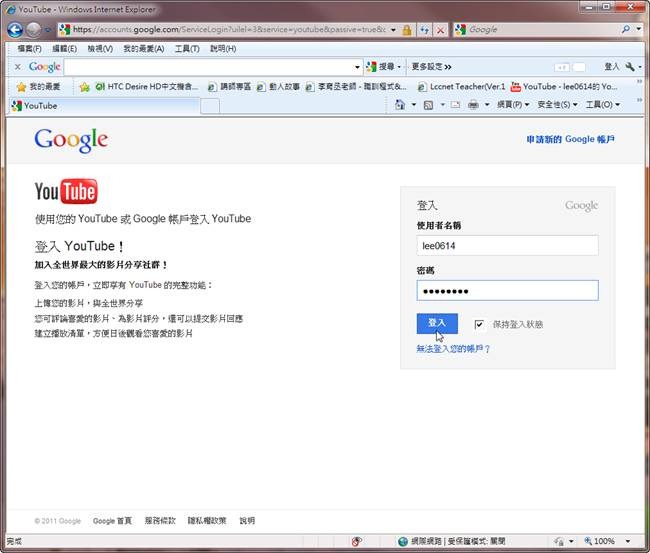This screenshot has height=553, width=650.
Task: Close the Google Toolbar with X
Action: click(17, 67)
